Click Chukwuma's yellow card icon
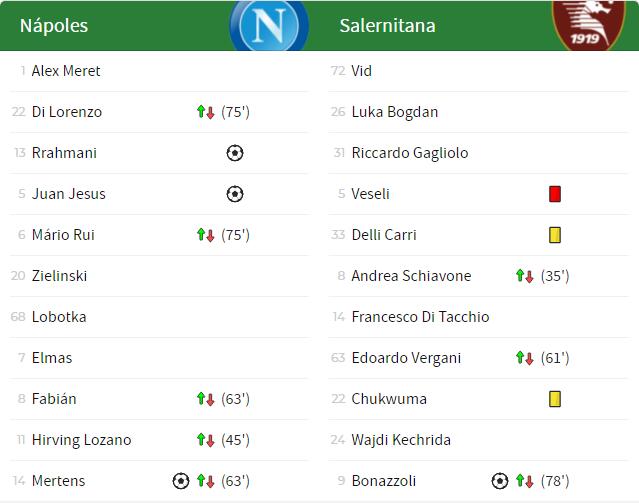This screenshot has height=503, width=639. 555,399
